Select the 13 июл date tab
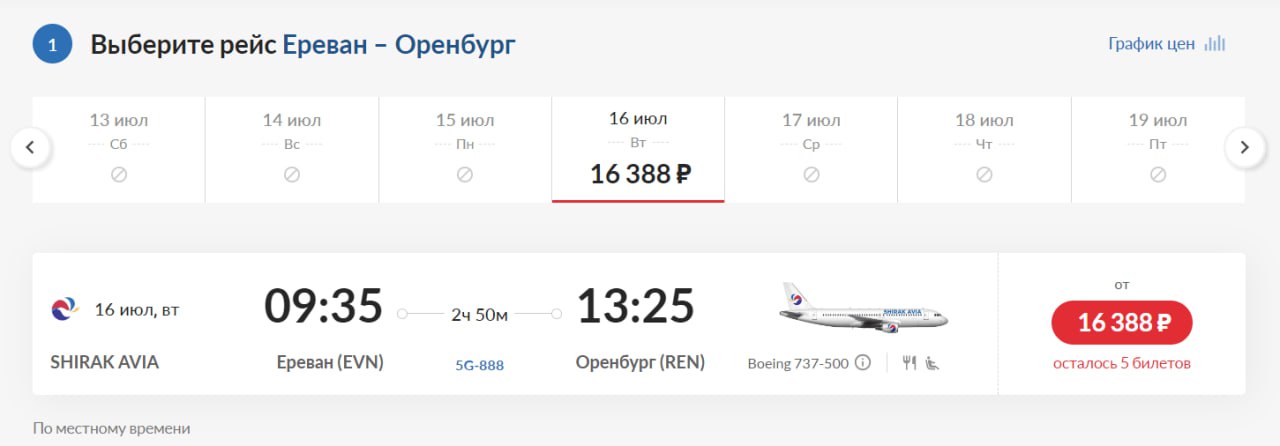The image size is (1280, 446). pos(118,148)
